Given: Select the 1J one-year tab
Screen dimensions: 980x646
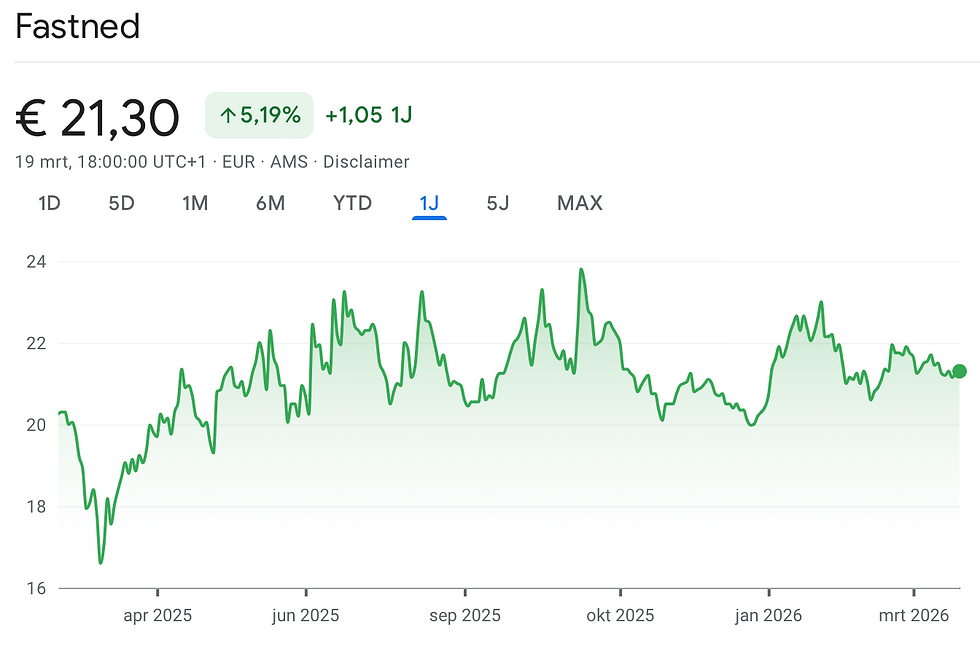Looking at the screenshot, I should tap(429, 203).
